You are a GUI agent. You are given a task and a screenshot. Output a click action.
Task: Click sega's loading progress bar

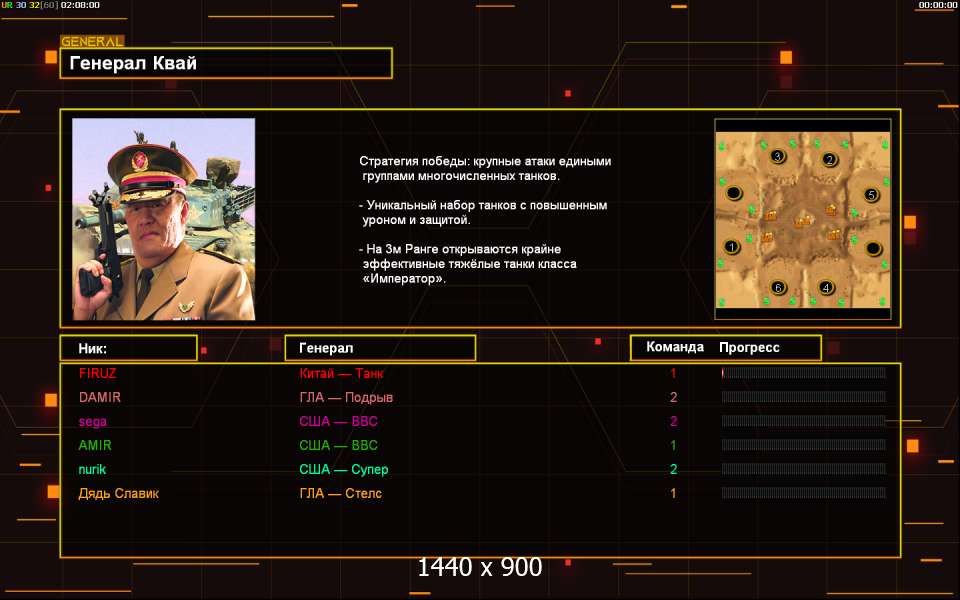(803, 421)
